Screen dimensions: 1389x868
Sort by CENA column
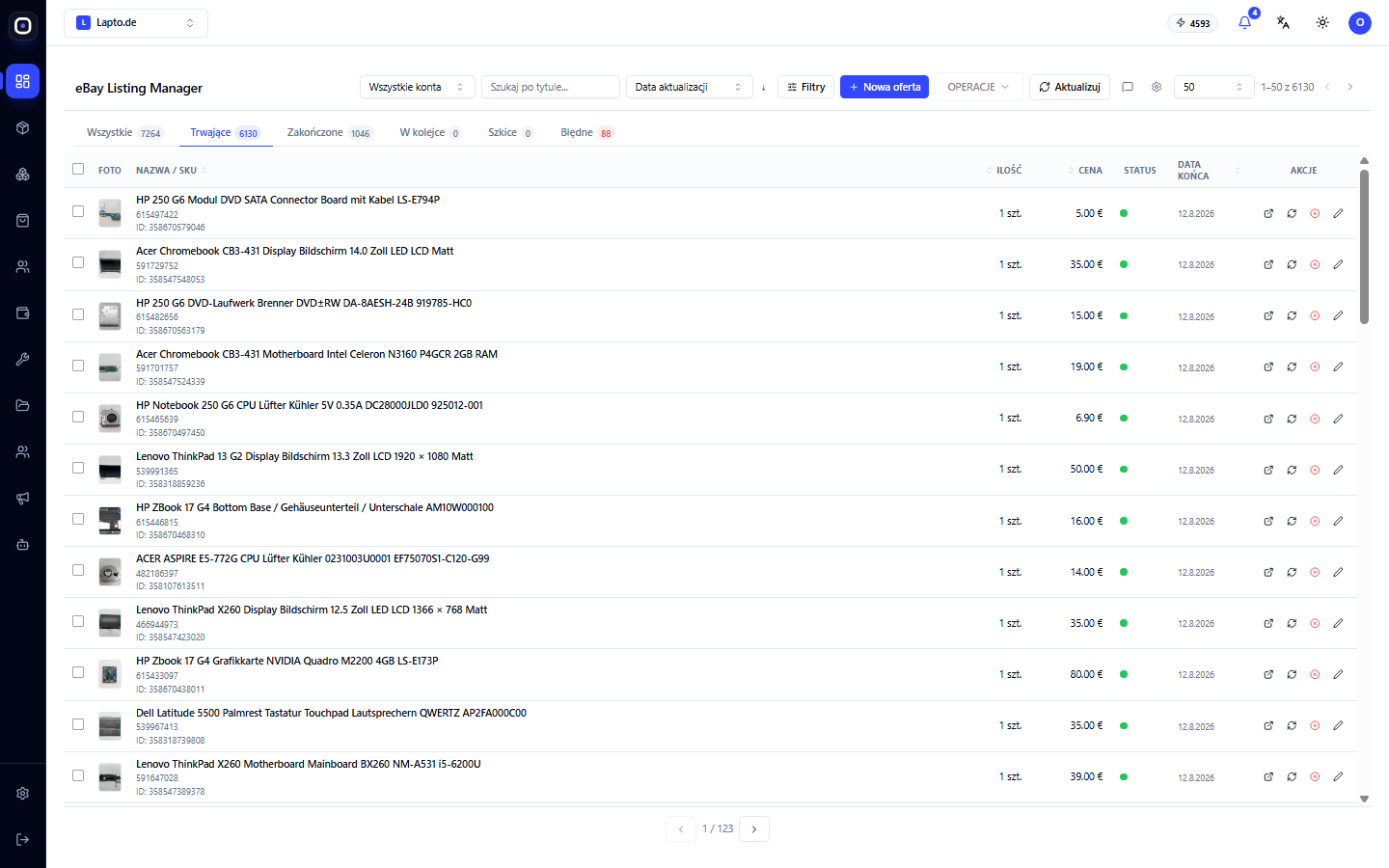1085,171
